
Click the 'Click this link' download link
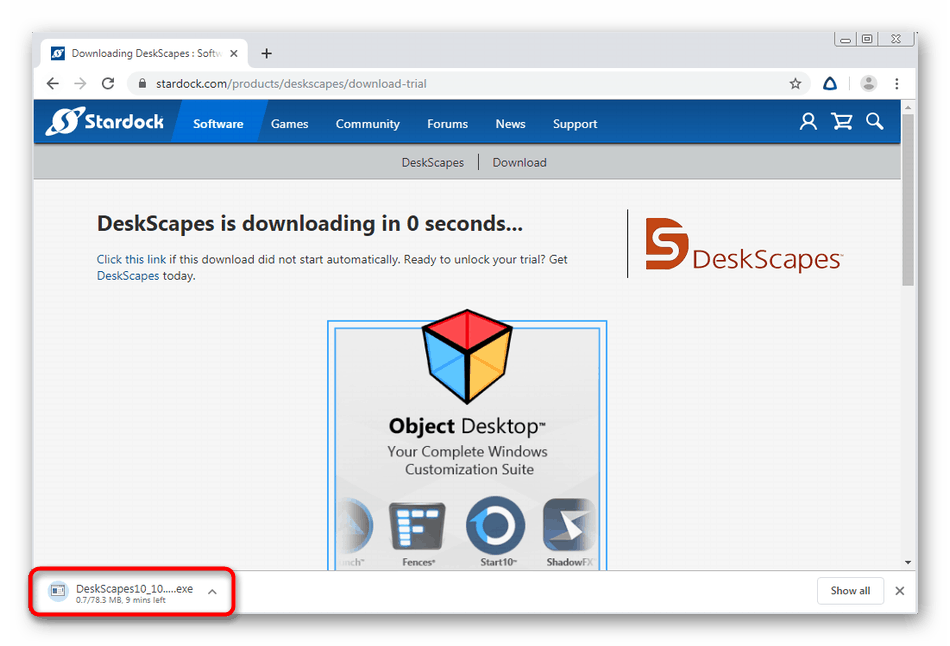[x=131, y=259]
